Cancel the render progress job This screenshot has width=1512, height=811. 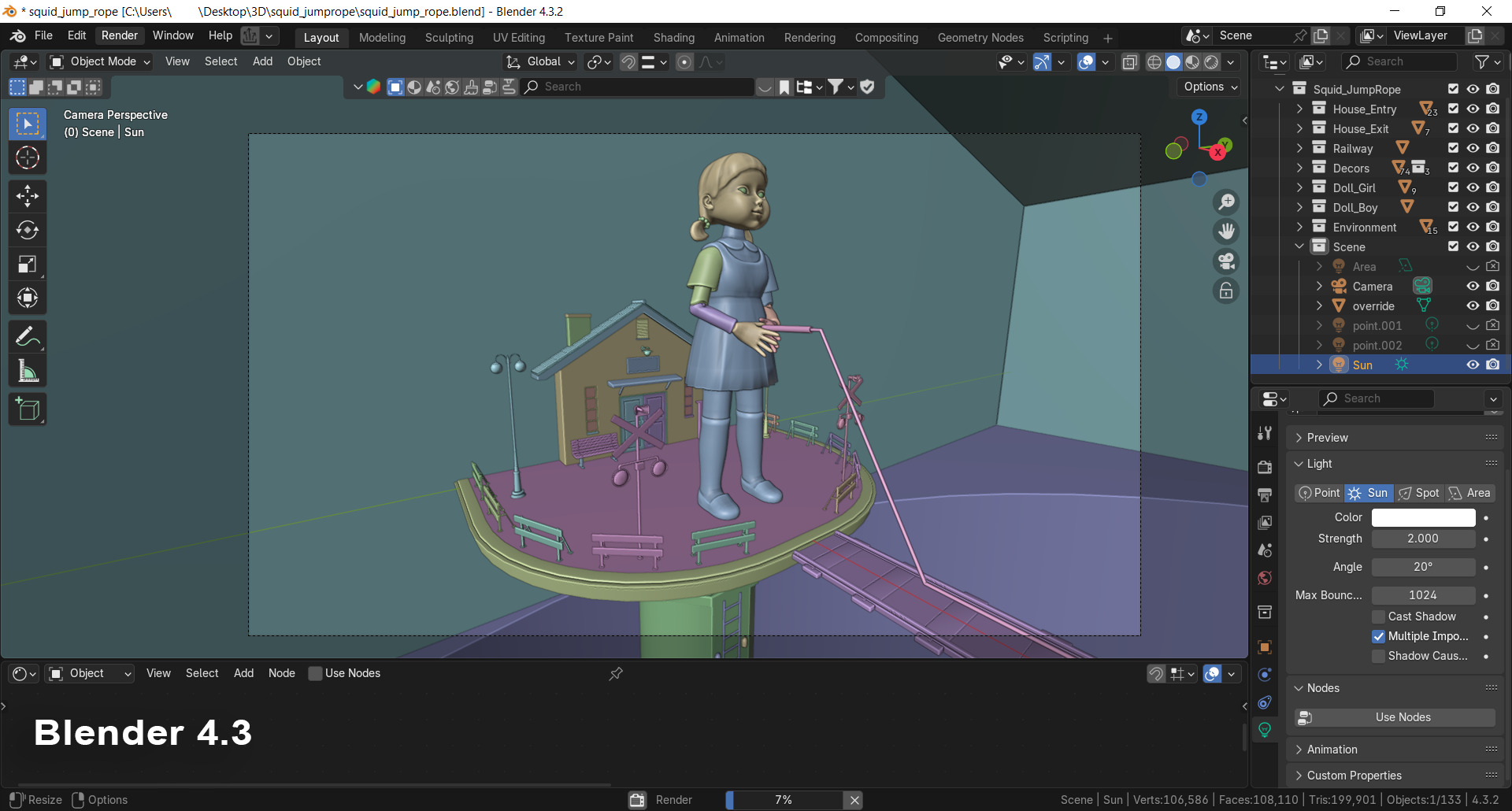(854, 800)
